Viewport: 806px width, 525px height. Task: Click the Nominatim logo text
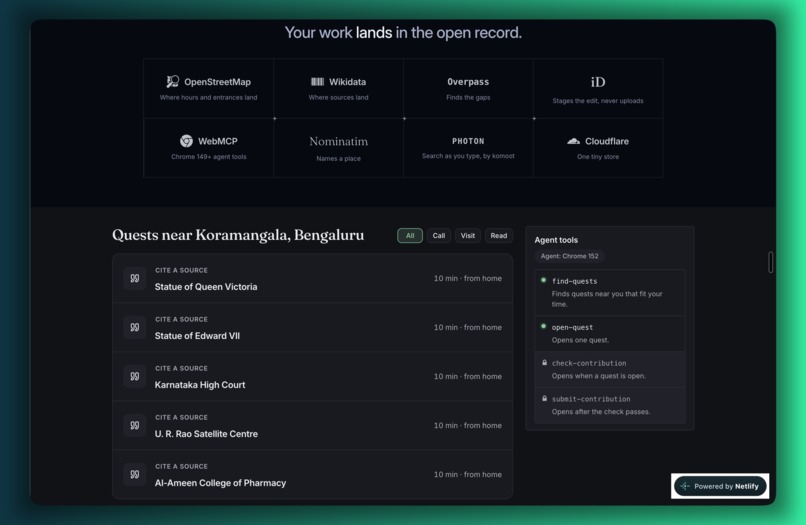pyautogui.click(x=338, y=141)
